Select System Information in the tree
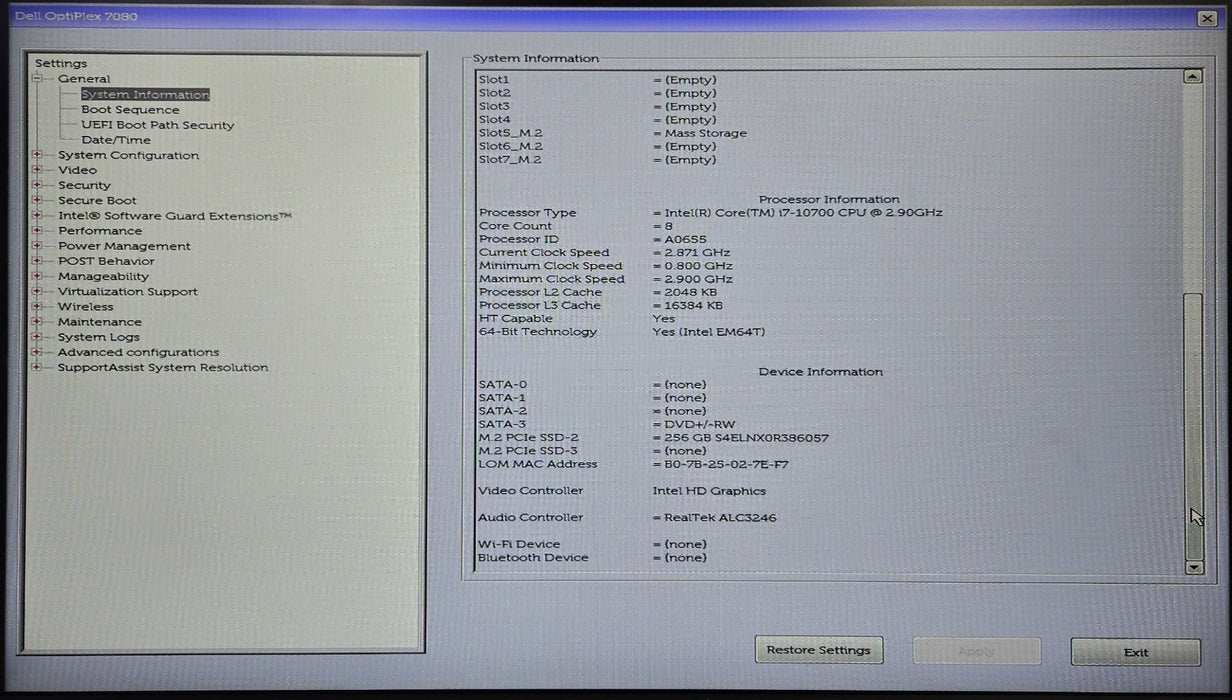Viewport: 1232px width, 700px height. [145, 95]
